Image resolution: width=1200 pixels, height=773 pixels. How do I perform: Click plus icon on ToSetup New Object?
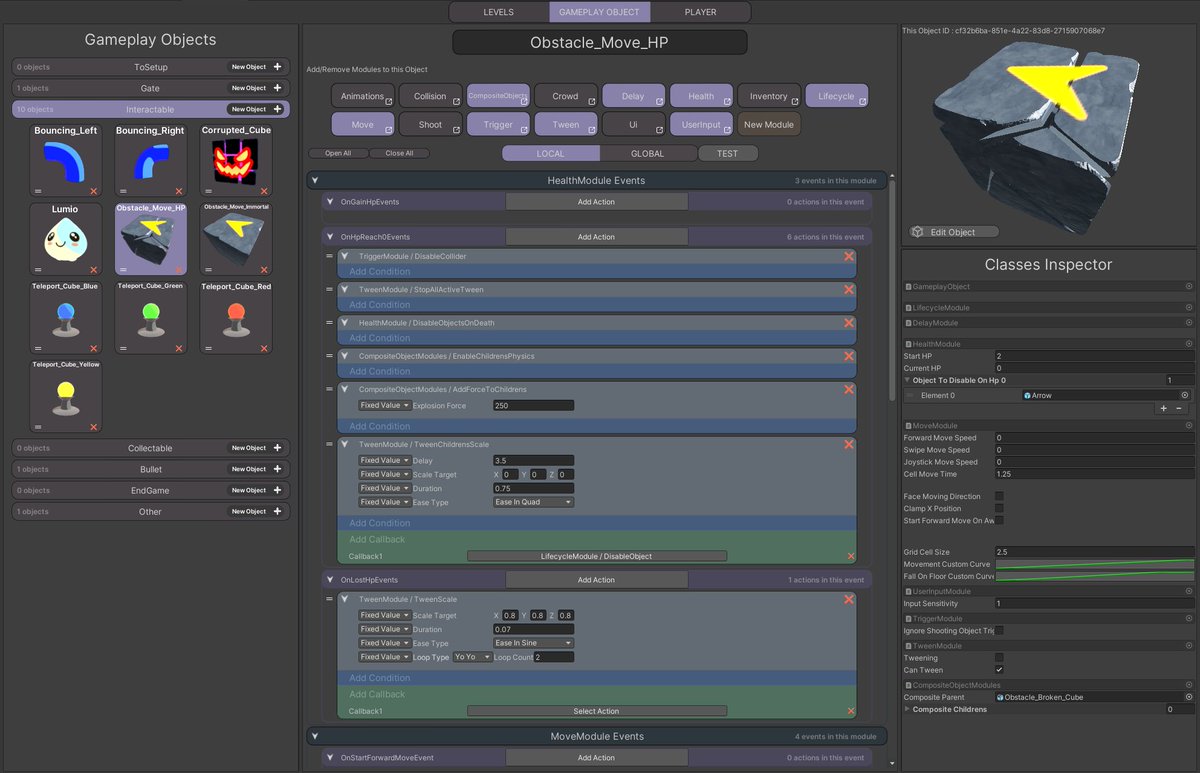[x=278, y=67]
